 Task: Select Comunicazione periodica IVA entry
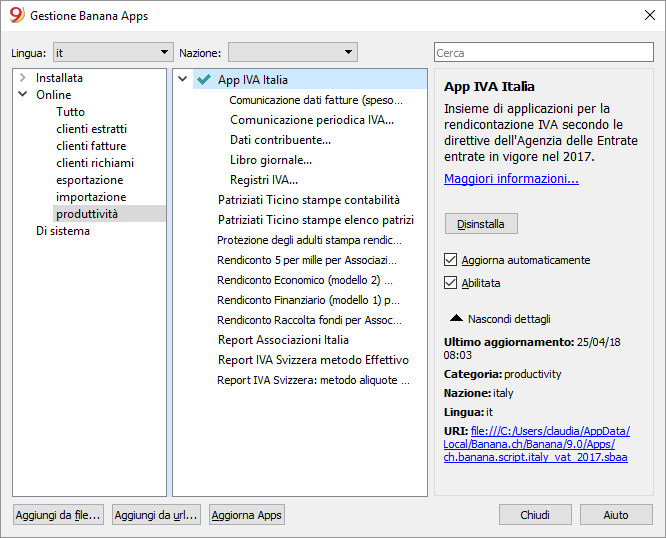click(x=312, y=120)
